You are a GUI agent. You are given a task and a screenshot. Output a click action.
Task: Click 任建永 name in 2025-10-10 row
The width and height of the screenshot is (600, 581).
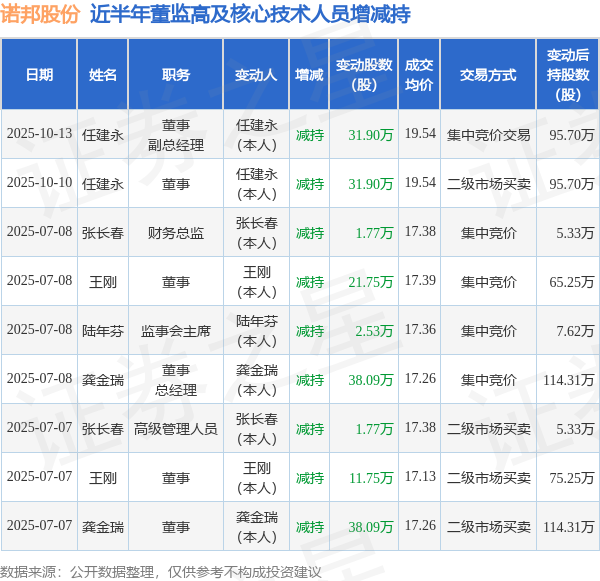103,184
